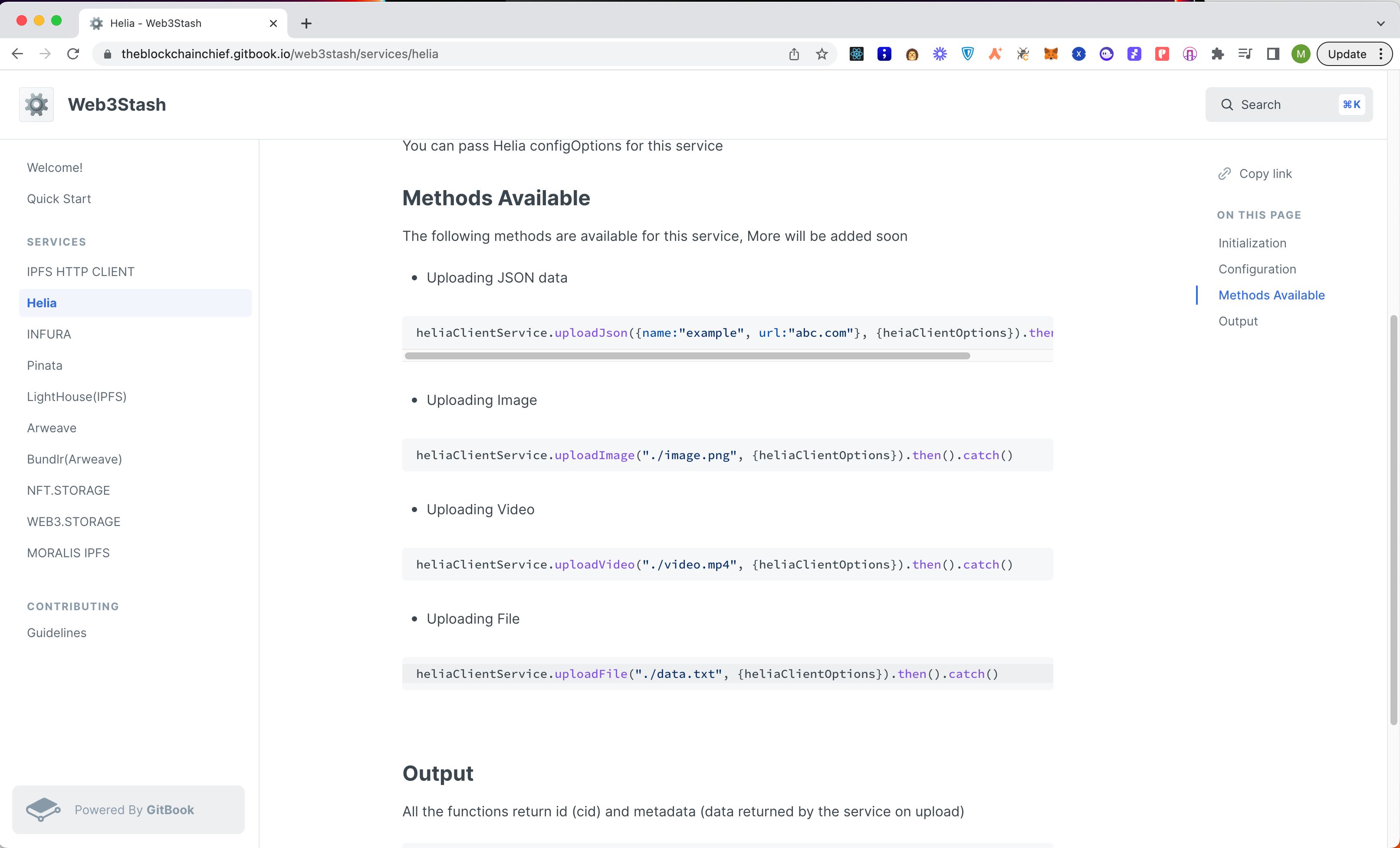Screen dimensions: 1400x848
Task: Open the media controls playlist icon
Action: (x=1245, y=54)
